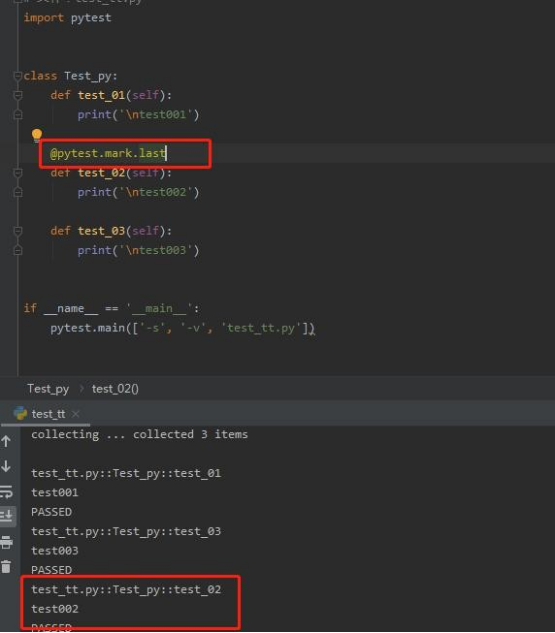Image resolution: width=555 pixels, height=633 pixels.
Task: Close the test_tt run tab
Action: click(x=75, y=414)
